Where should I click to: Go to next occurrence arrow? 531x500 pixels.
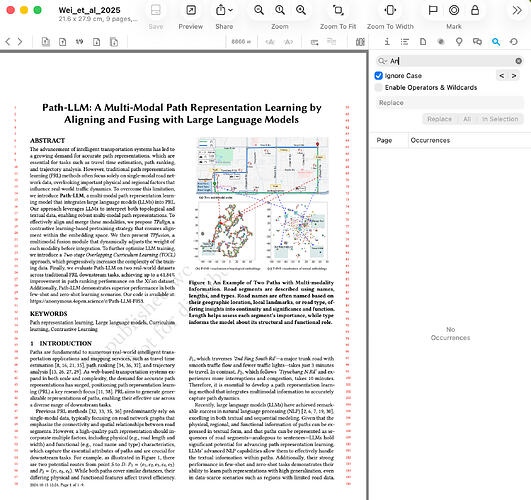tap(514, 76)
